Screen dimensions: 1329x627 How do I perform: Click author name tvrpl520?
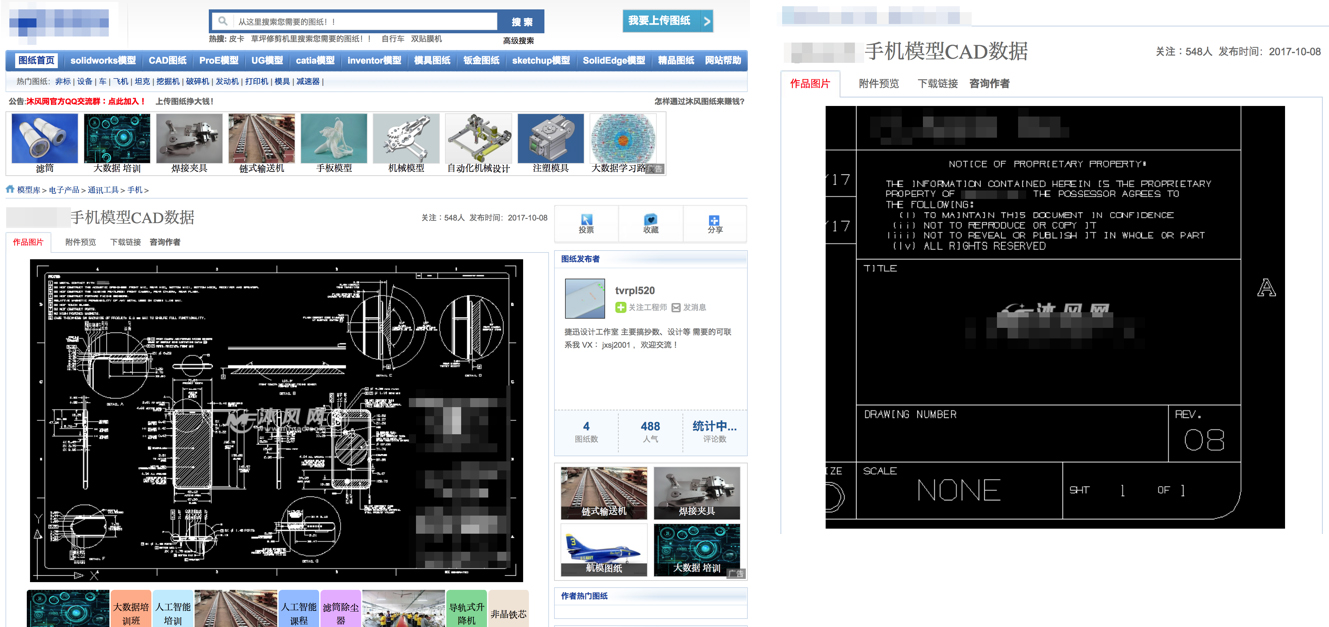coord(635,290)
